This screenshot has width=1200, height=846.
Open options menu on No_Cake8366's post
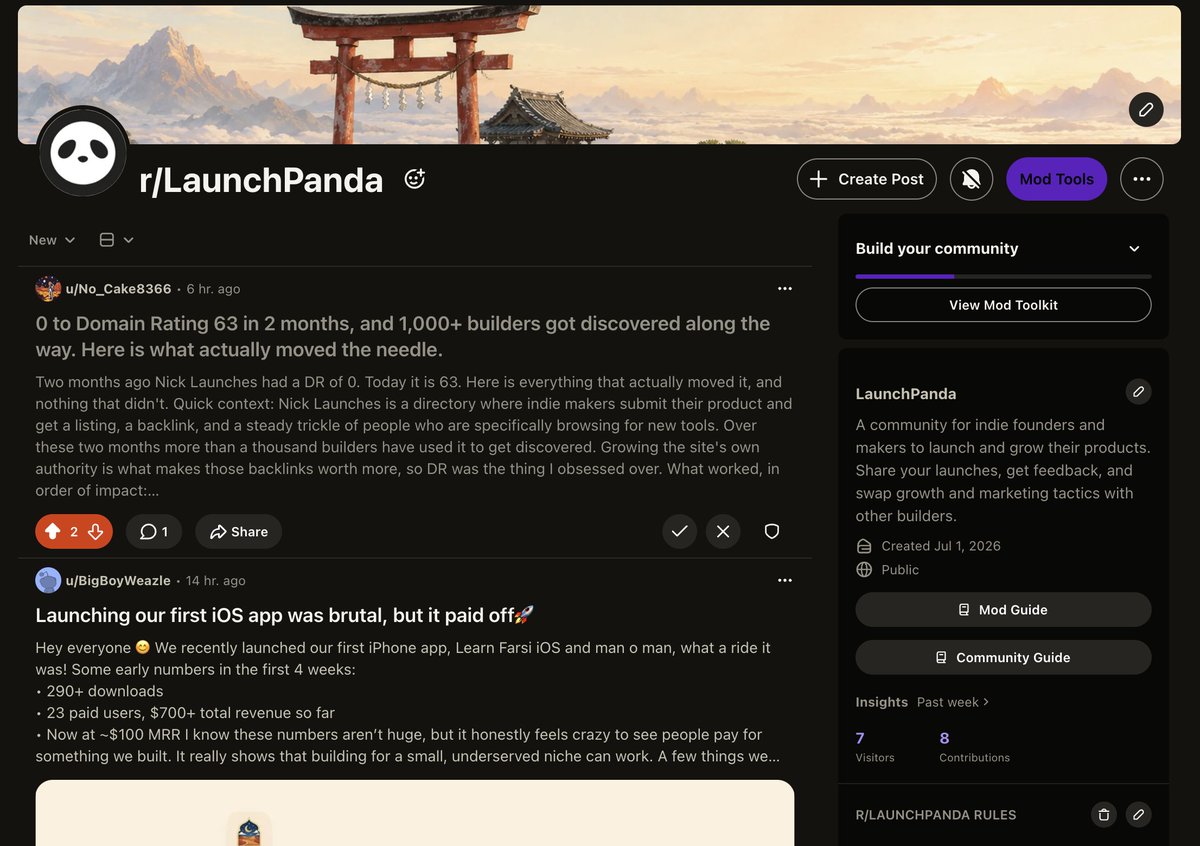(x=785, y=289)
